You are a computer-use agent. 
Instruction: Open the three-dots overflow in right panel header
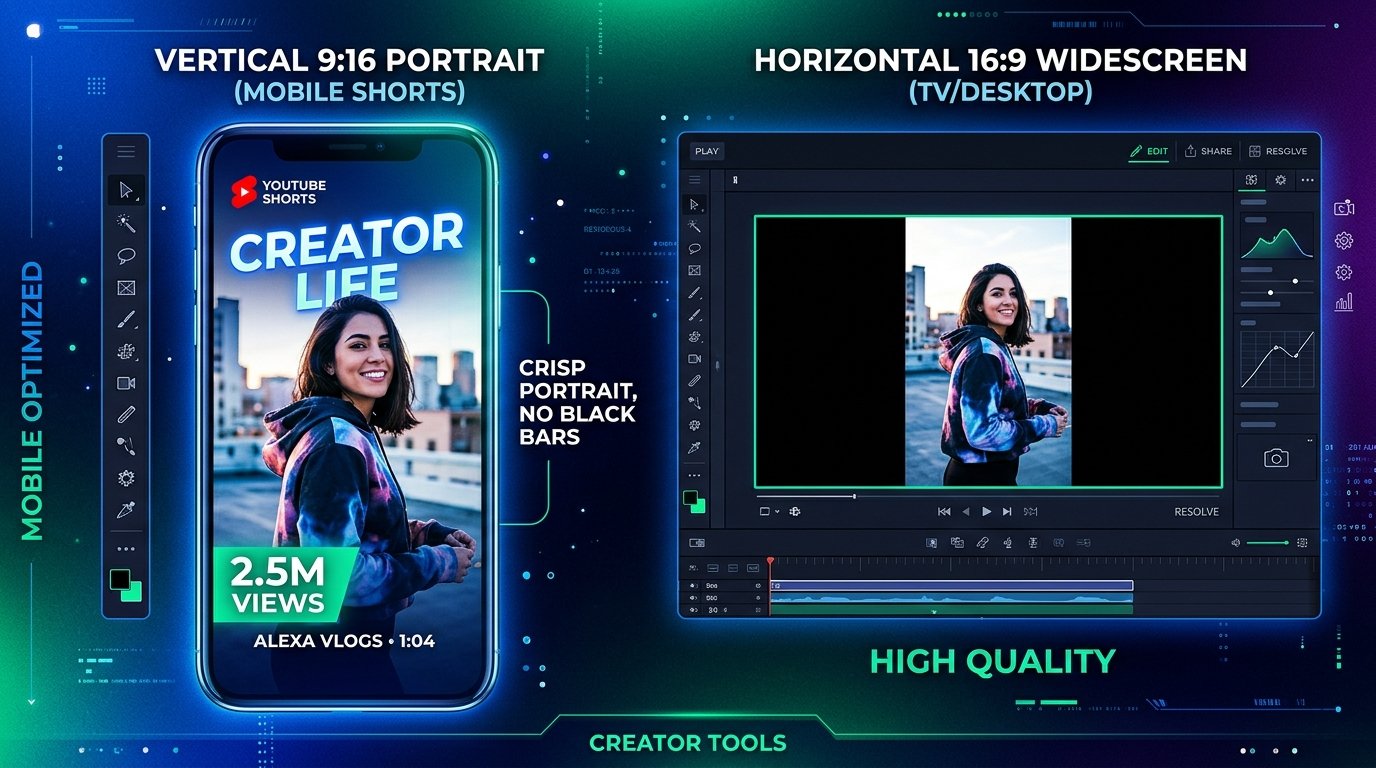point(1307,181)
